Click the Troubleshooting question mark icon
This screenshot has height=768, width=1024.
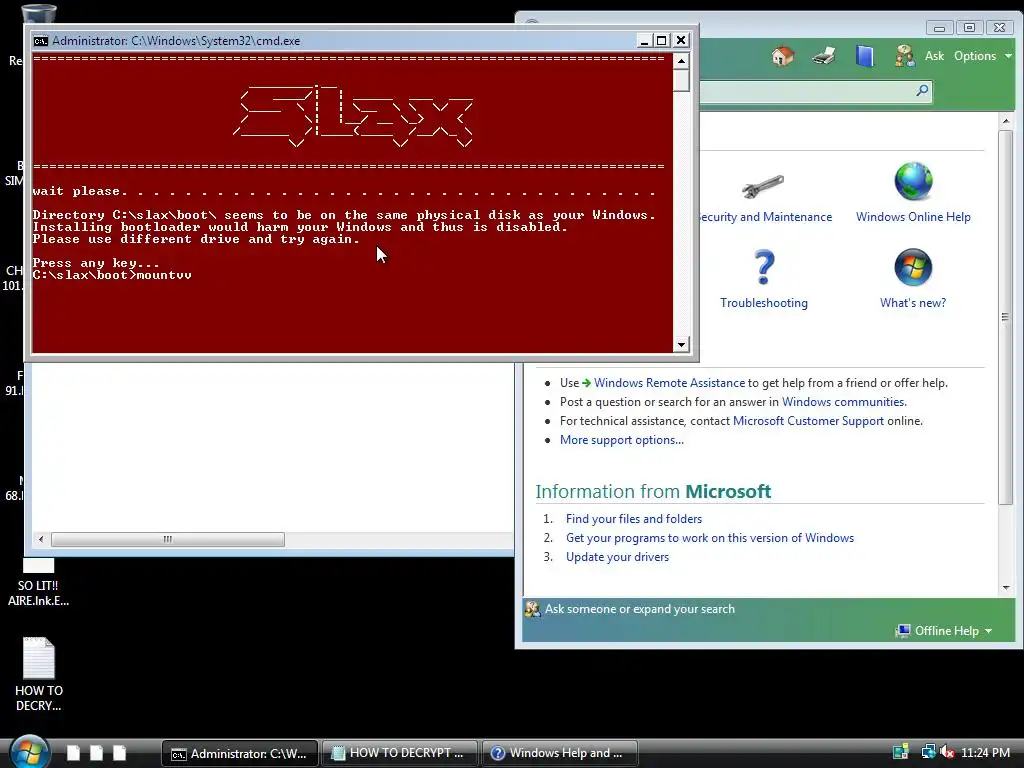pyautogui.click(x=763, y=267)
